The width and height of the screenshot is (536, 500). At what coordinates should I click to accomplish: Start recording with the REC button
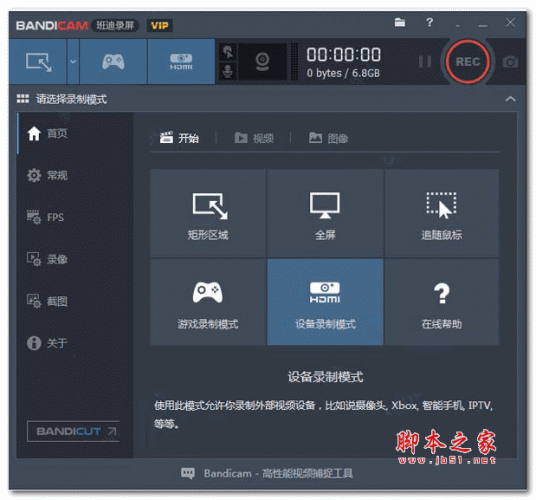pyautogui.click(x=468, y=62)
